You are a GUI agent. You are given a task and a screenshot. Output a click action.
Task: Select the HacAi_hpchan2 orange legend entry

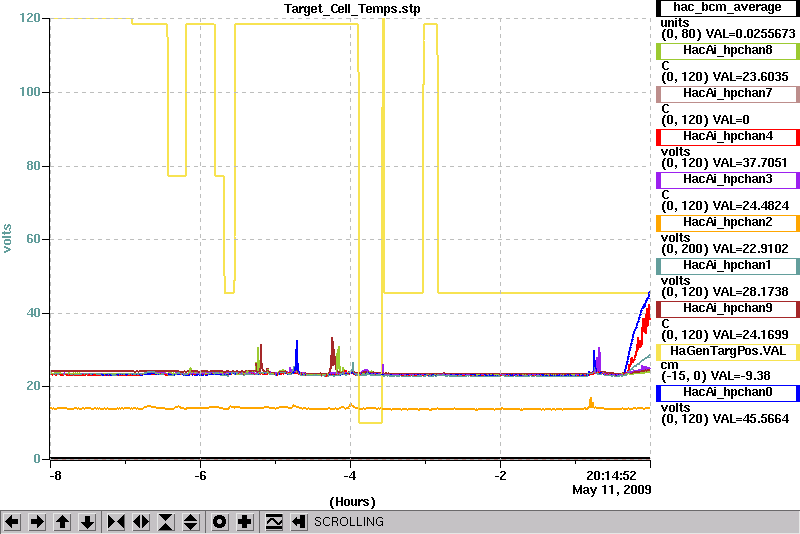click(x=727, y=222)
